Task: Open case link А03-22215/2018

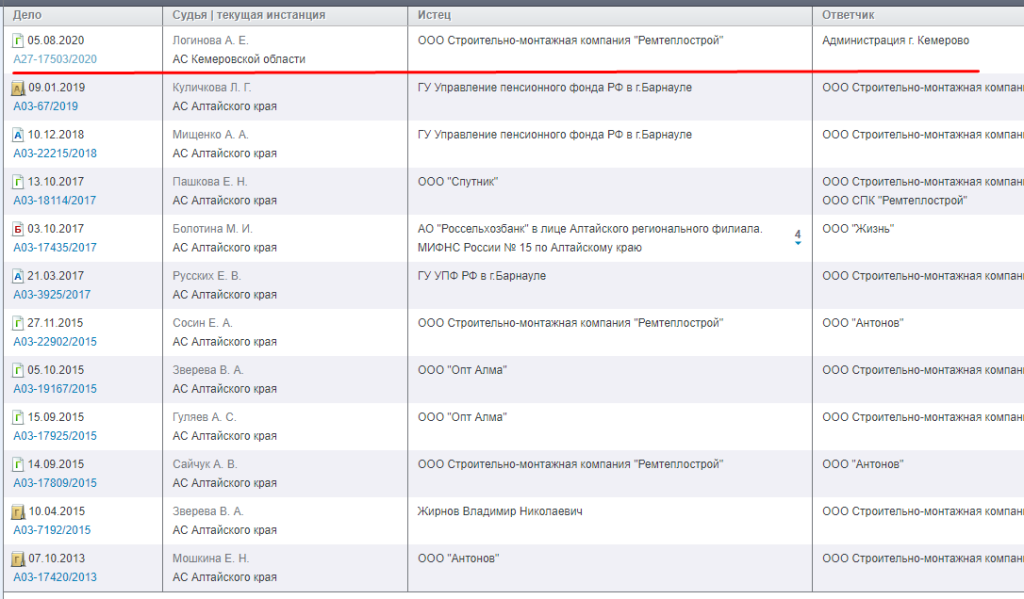Action: 55,153
